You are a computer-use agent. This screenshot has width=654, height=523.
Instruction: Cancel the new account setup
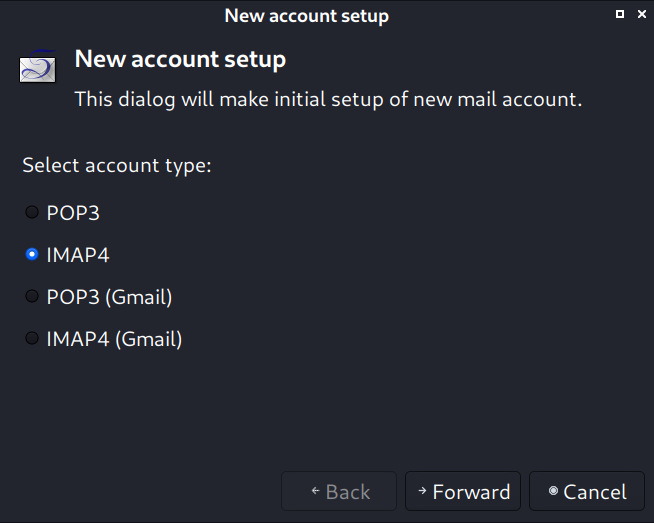587,492
